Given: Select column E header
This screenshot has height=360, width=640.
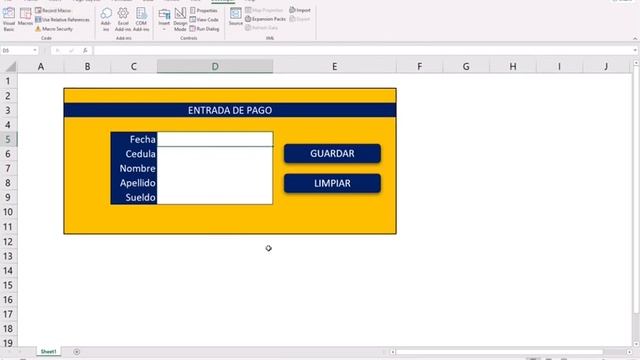Looking at the screenshot, I should 335,67.
